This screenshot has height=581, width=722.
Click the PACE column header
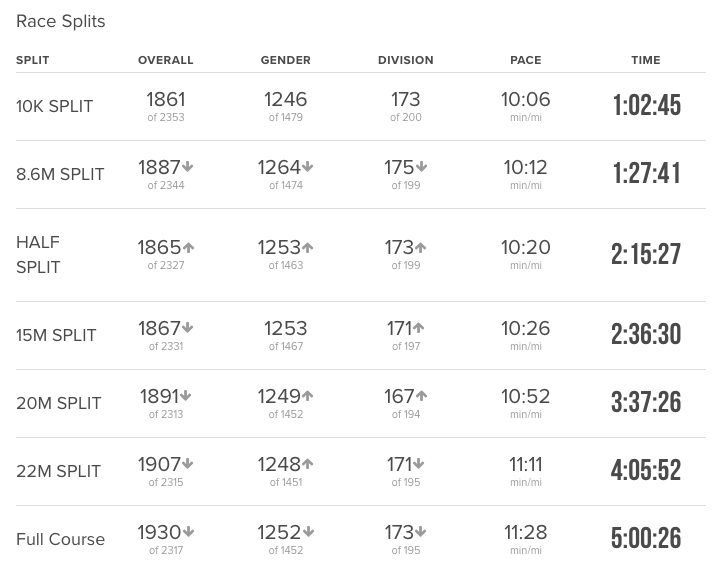coord(526,60)
